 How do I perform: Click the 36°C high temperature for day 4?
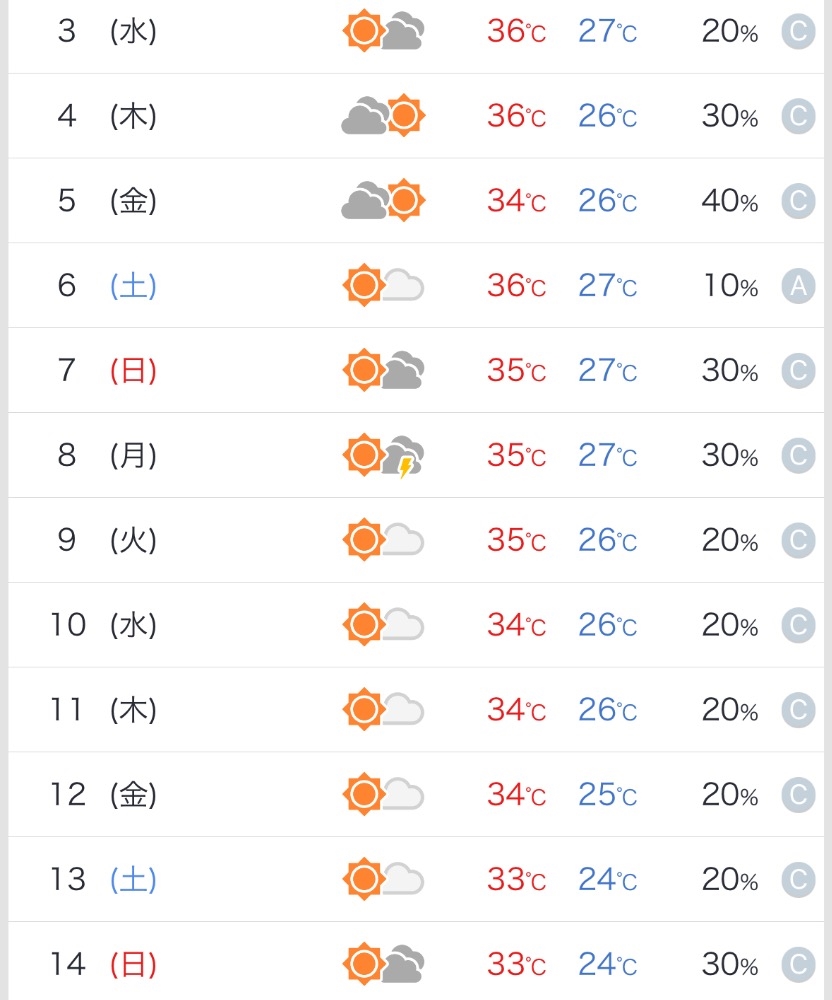coord(516,116)
